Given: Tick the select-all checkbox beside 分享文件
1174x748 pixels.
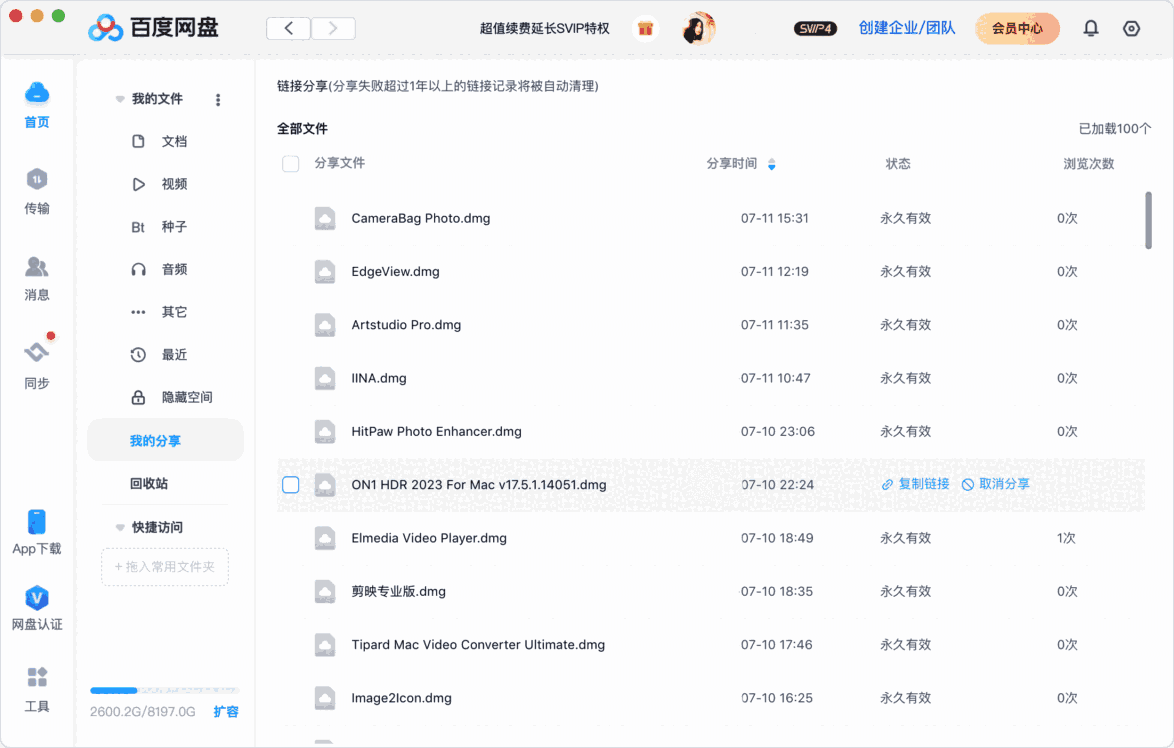Looking at the screenshot, I should pos(291,163).
